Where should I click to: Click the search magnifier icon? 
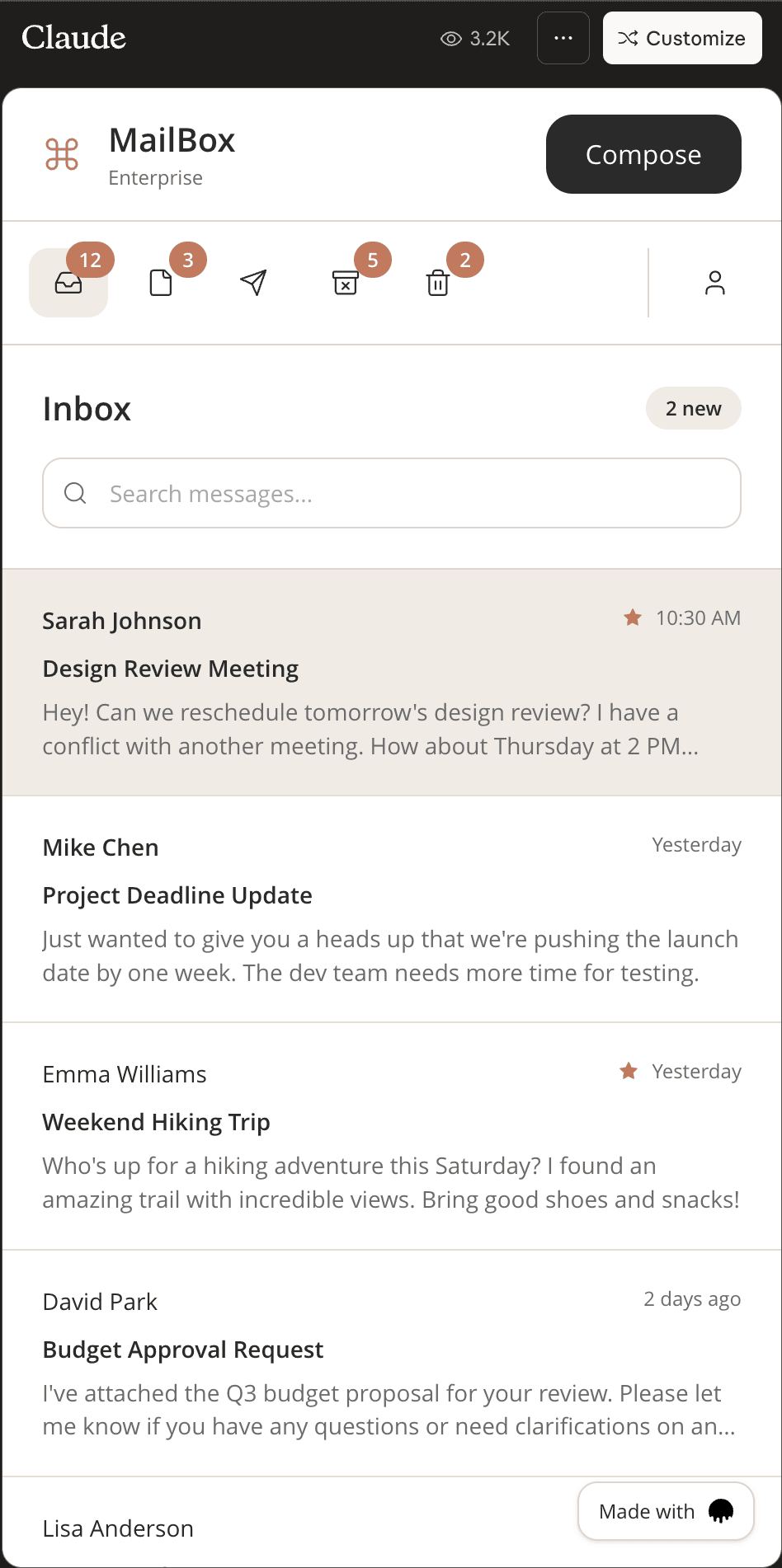pyautogui.click(x=75, y=493)
